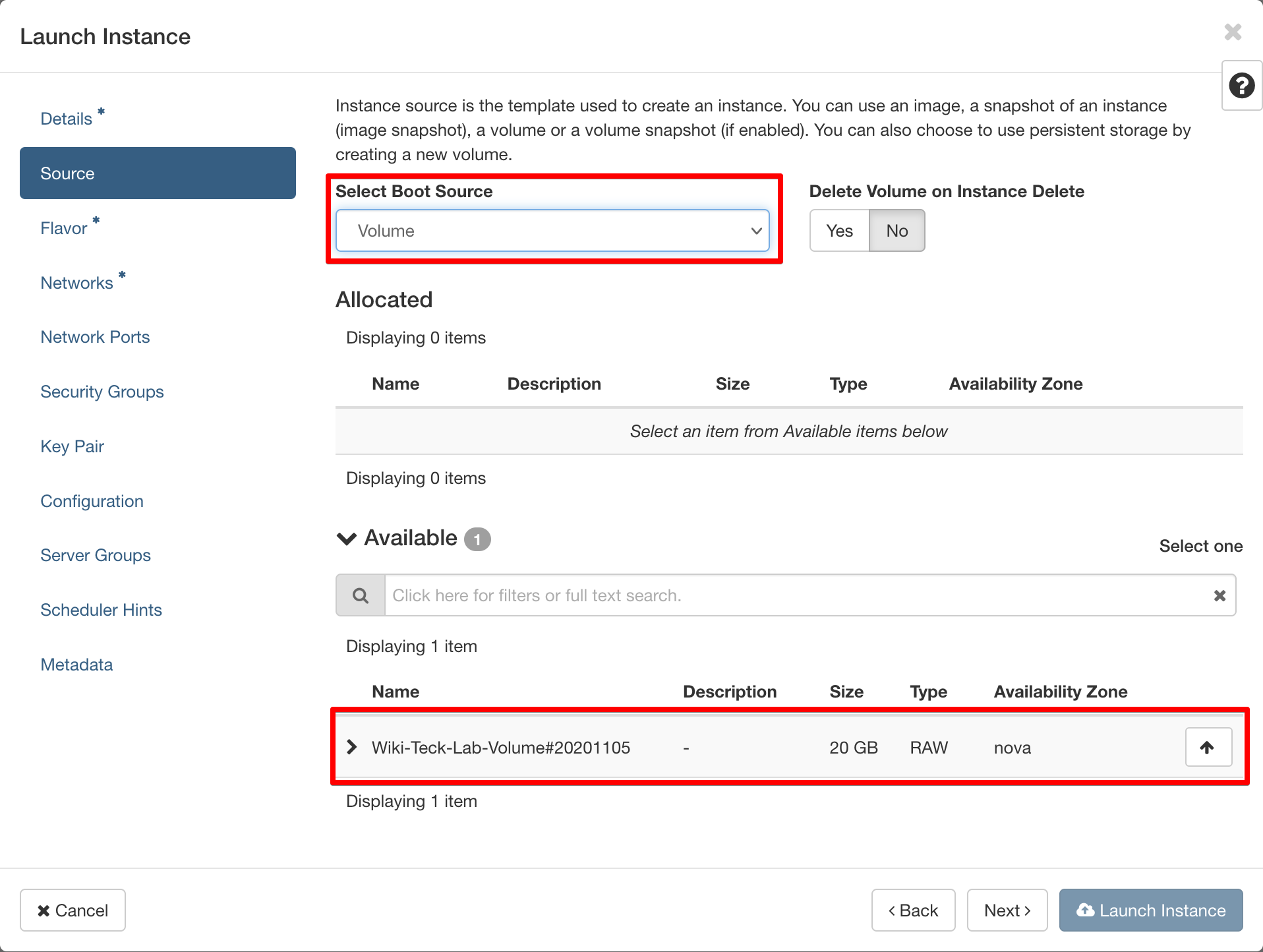Open the Networks step
This screenshot has height=952, width=1263.
(x=77, y=283)
